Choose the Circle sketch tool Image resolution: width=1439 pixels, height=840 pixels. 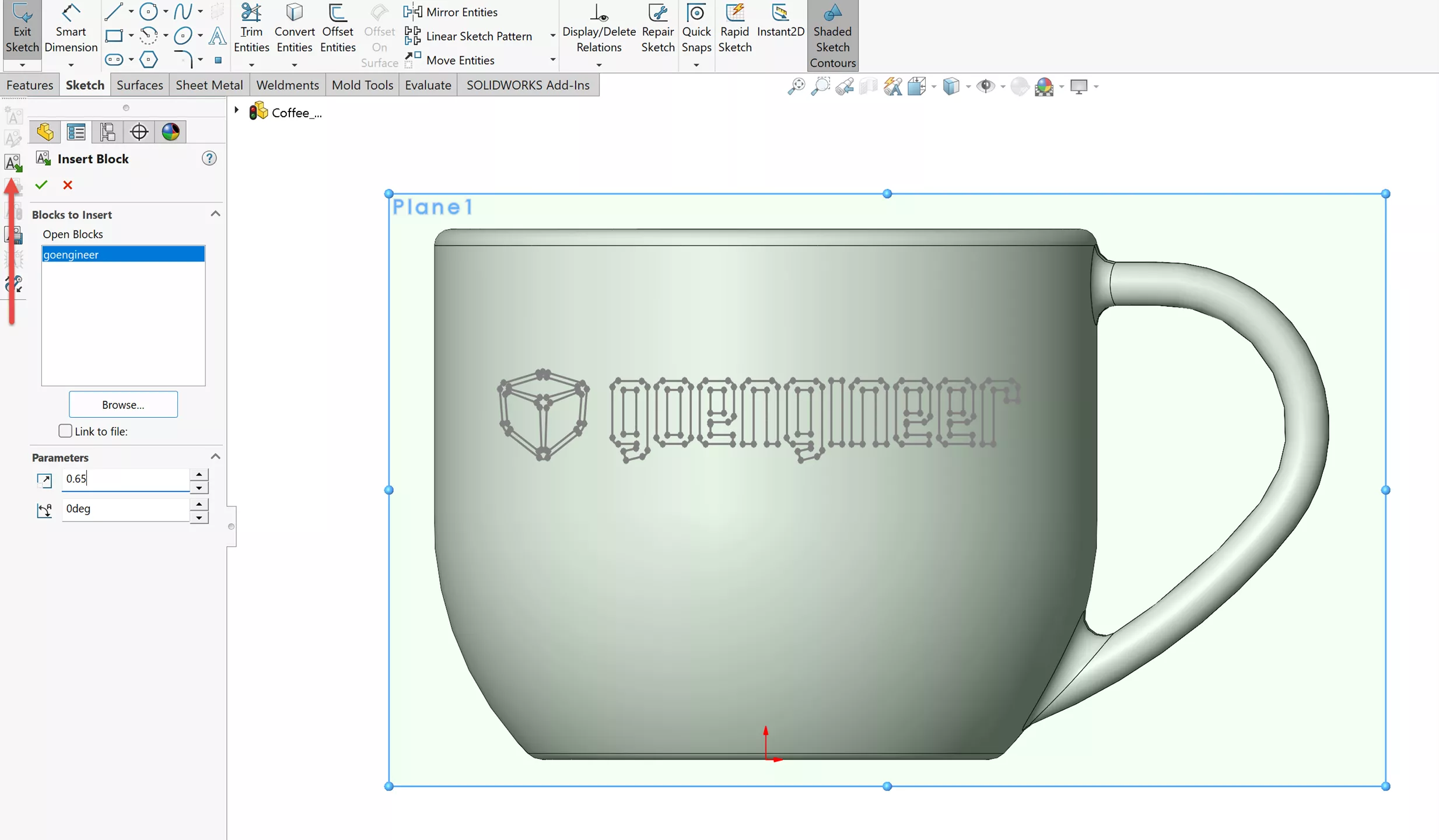pyautogui.click(x=148, y=11)
